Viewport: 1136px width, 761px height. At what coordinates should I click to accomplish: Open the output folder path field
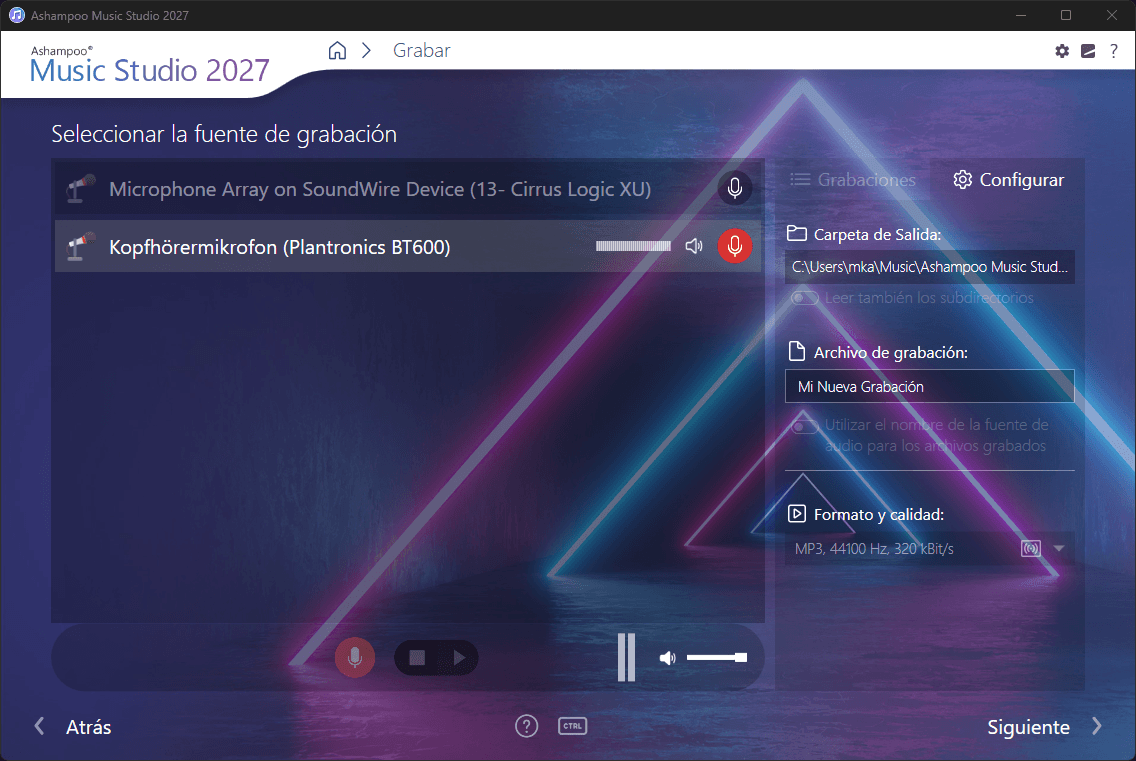tap(930, 267)
